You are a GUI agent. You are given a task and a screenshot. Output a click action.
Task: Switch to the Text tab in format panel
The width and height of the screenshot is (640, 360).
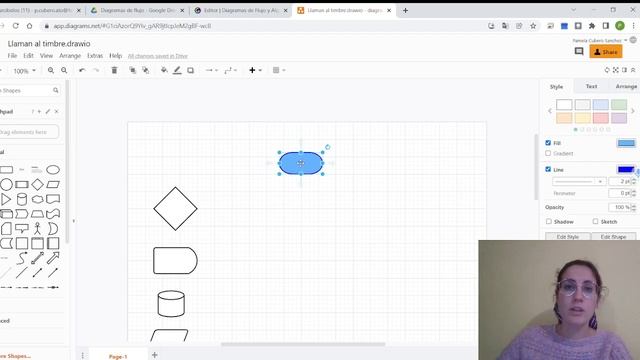591,86
